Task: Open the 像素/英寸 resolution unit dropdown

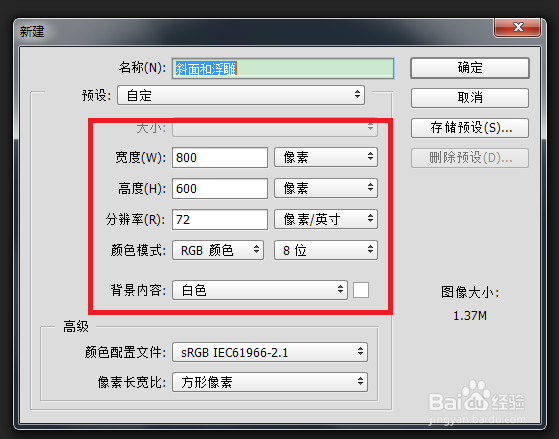Action: click(325, 219)
